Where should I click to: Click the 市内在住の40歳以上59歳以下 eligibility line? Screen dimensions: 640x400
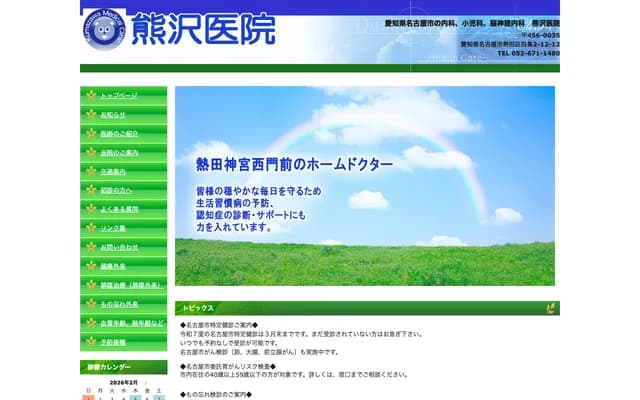[x=294, y=375]
